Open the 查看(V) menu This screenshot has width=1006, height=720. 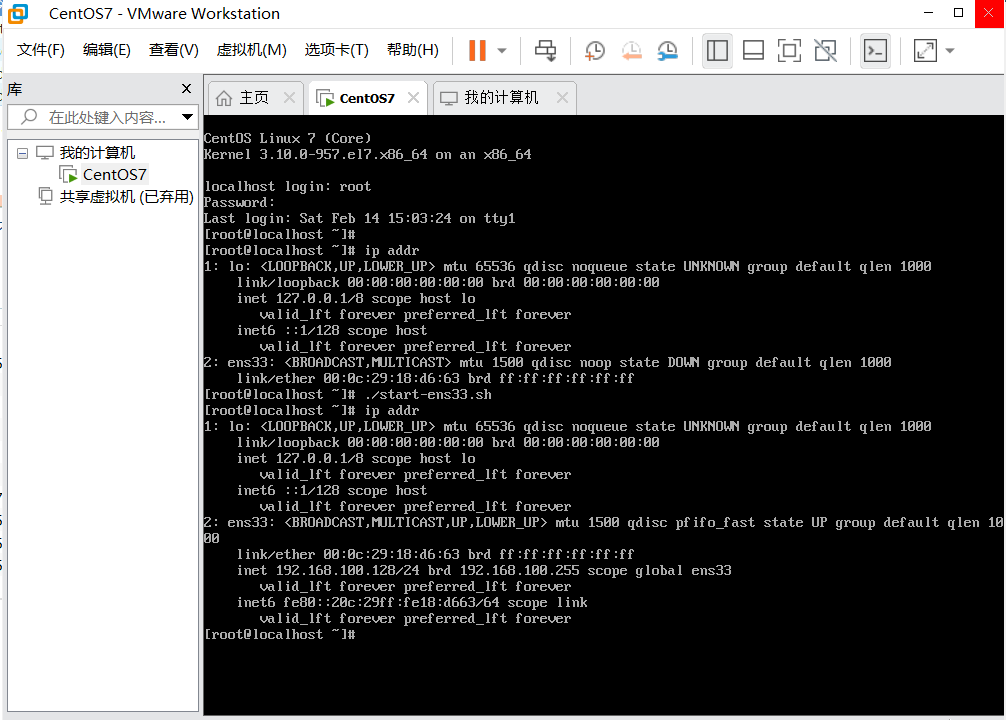coord(174,50)
